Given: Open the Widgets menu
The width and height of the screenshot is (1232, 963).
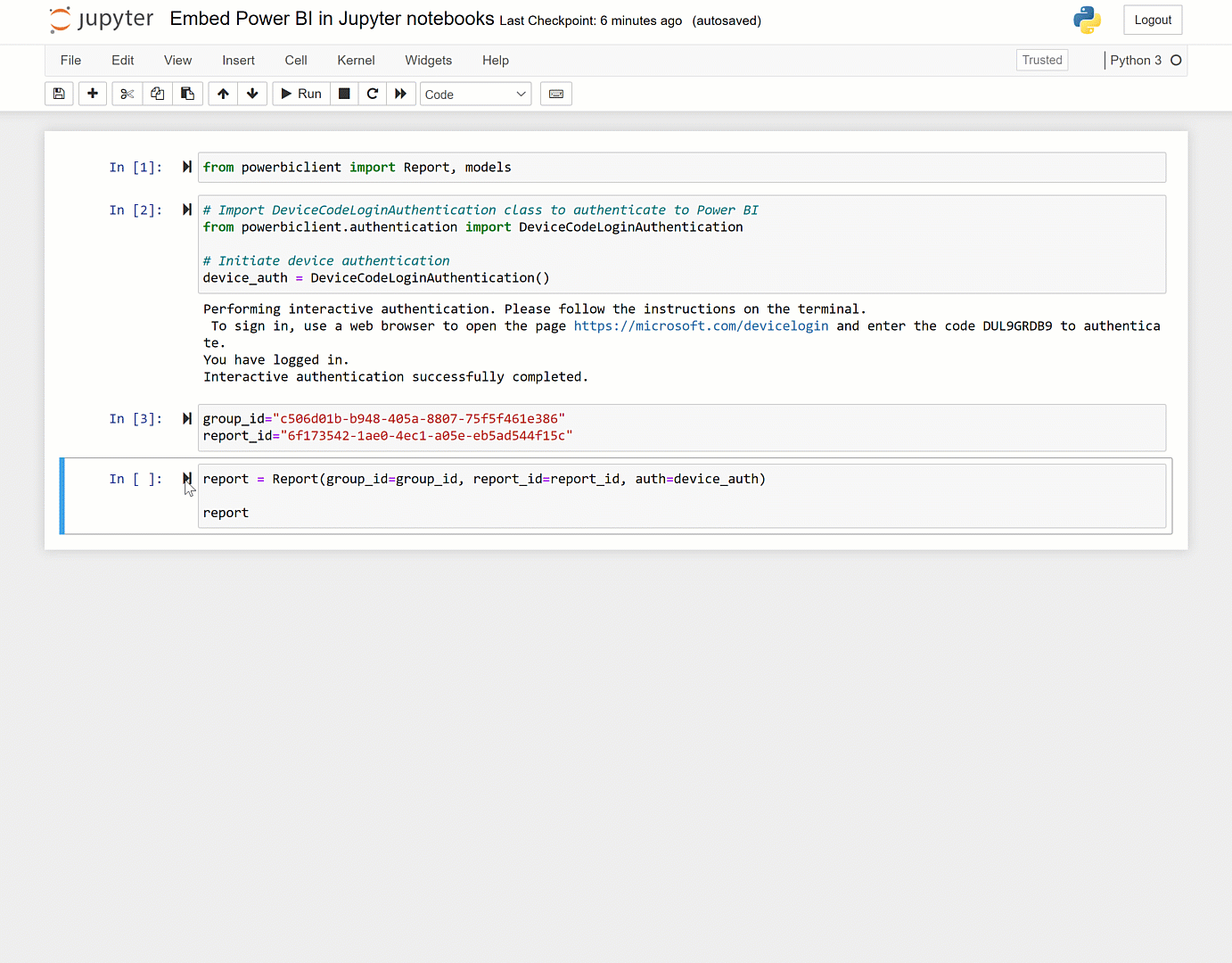Looking at the screenshot, I should (428, 60).
